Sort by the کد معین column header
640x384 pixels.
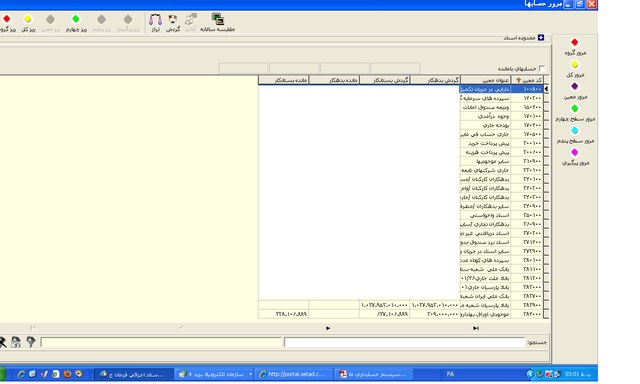coord(527,80)
